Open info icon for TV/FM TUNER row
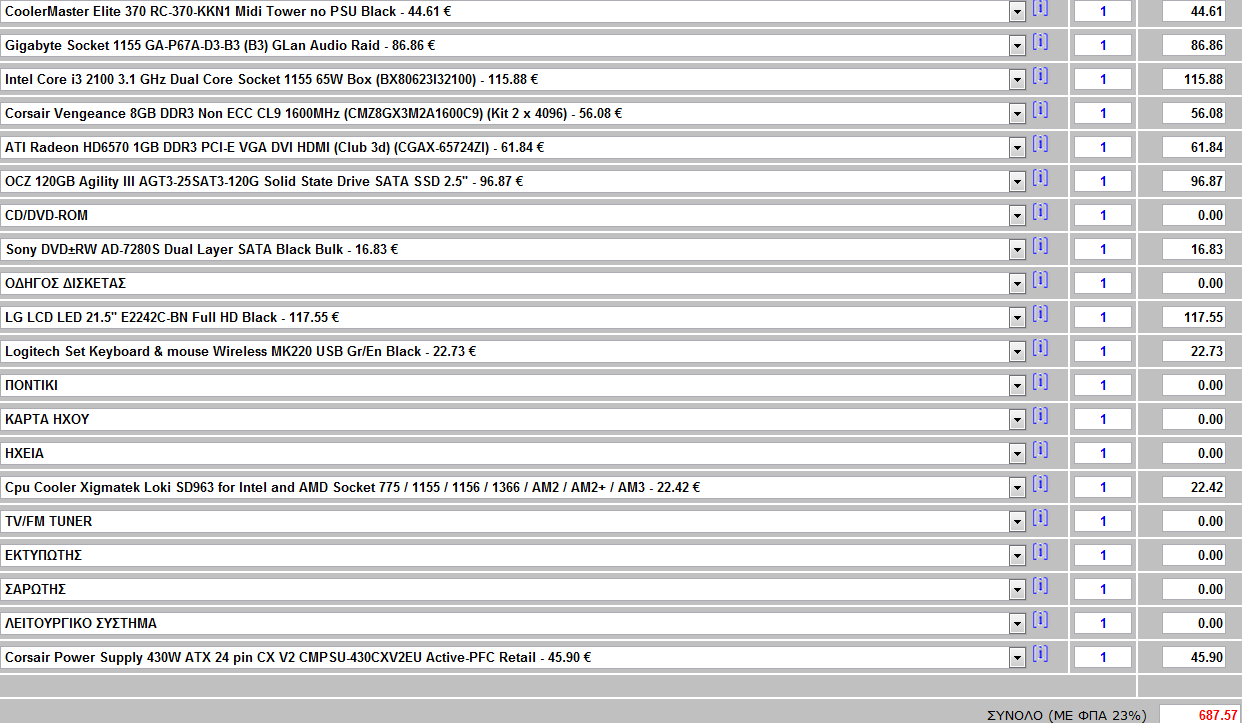1242x723 pixels. click(1040, 518)
